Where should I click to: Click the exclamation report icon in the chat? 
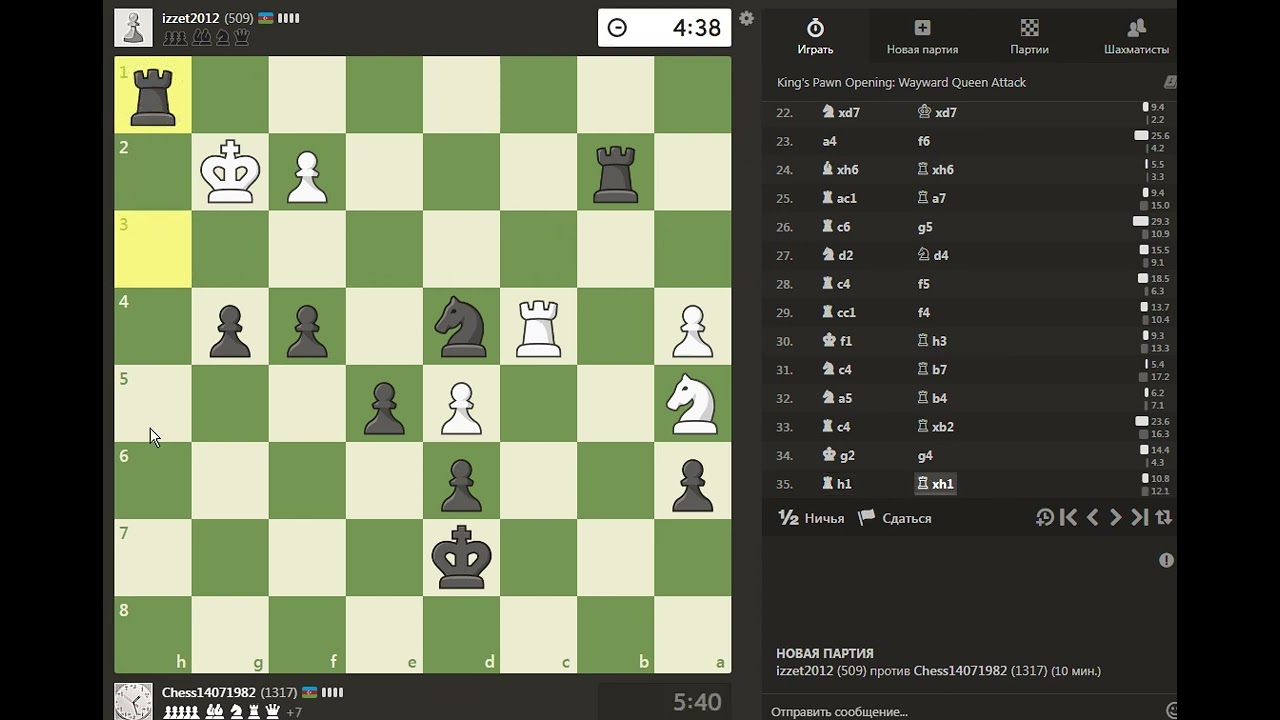click(x=1166, y=560)
